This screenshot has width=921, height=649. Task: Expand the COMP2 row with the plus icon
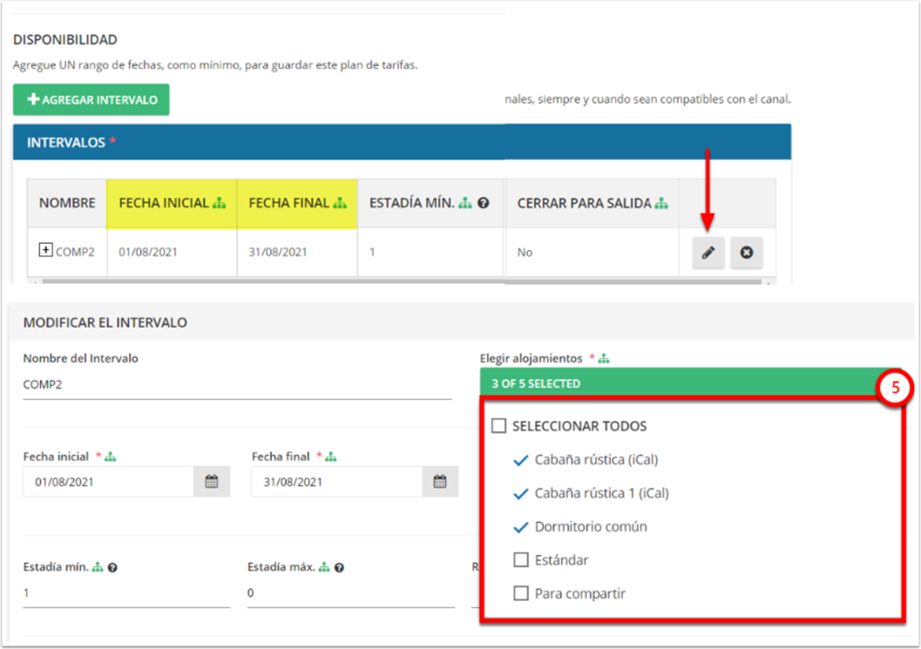coord(45,251)
